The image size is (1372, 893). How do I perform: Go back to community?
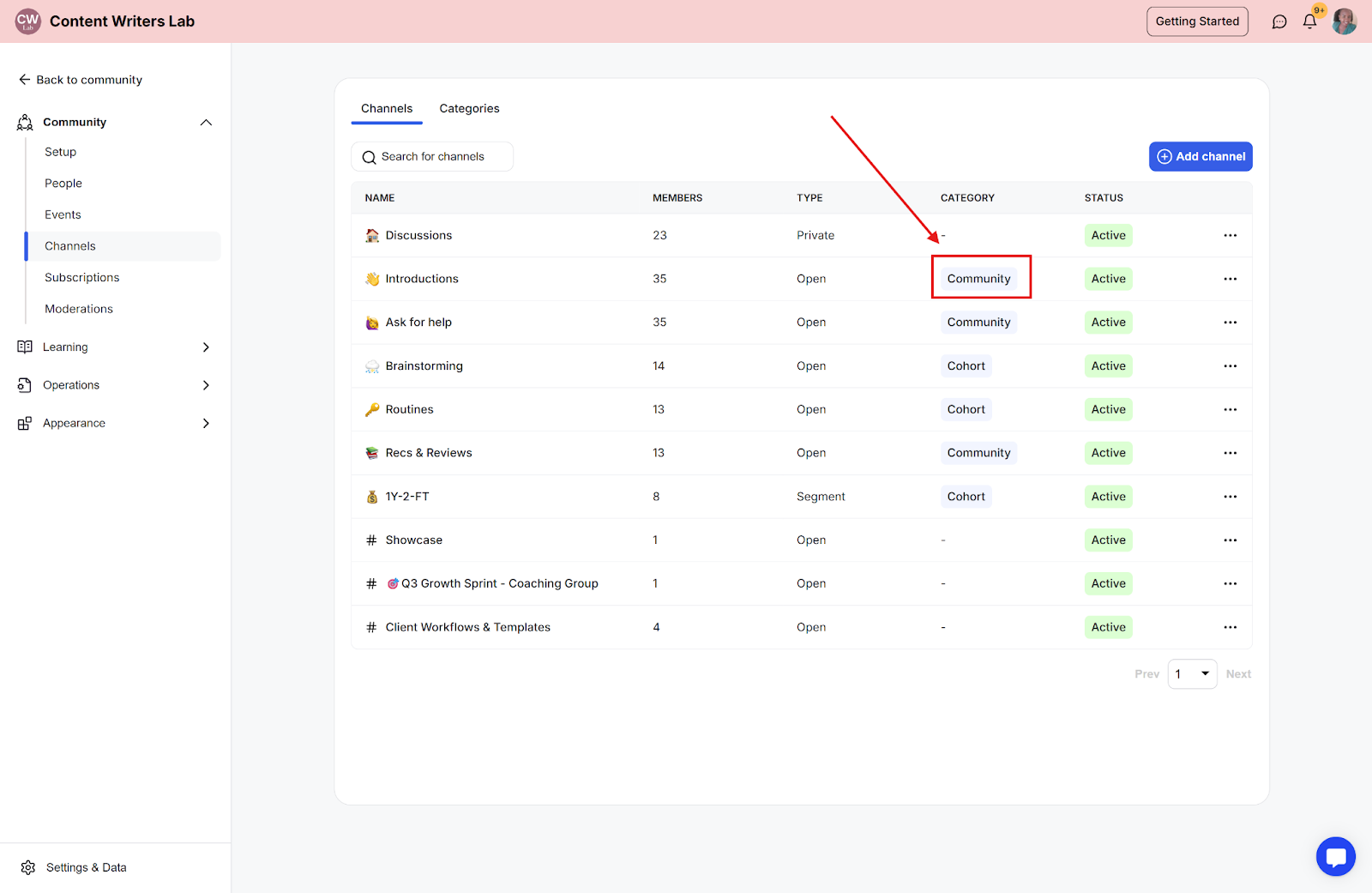pyautogui.click(x=81, y=80)
